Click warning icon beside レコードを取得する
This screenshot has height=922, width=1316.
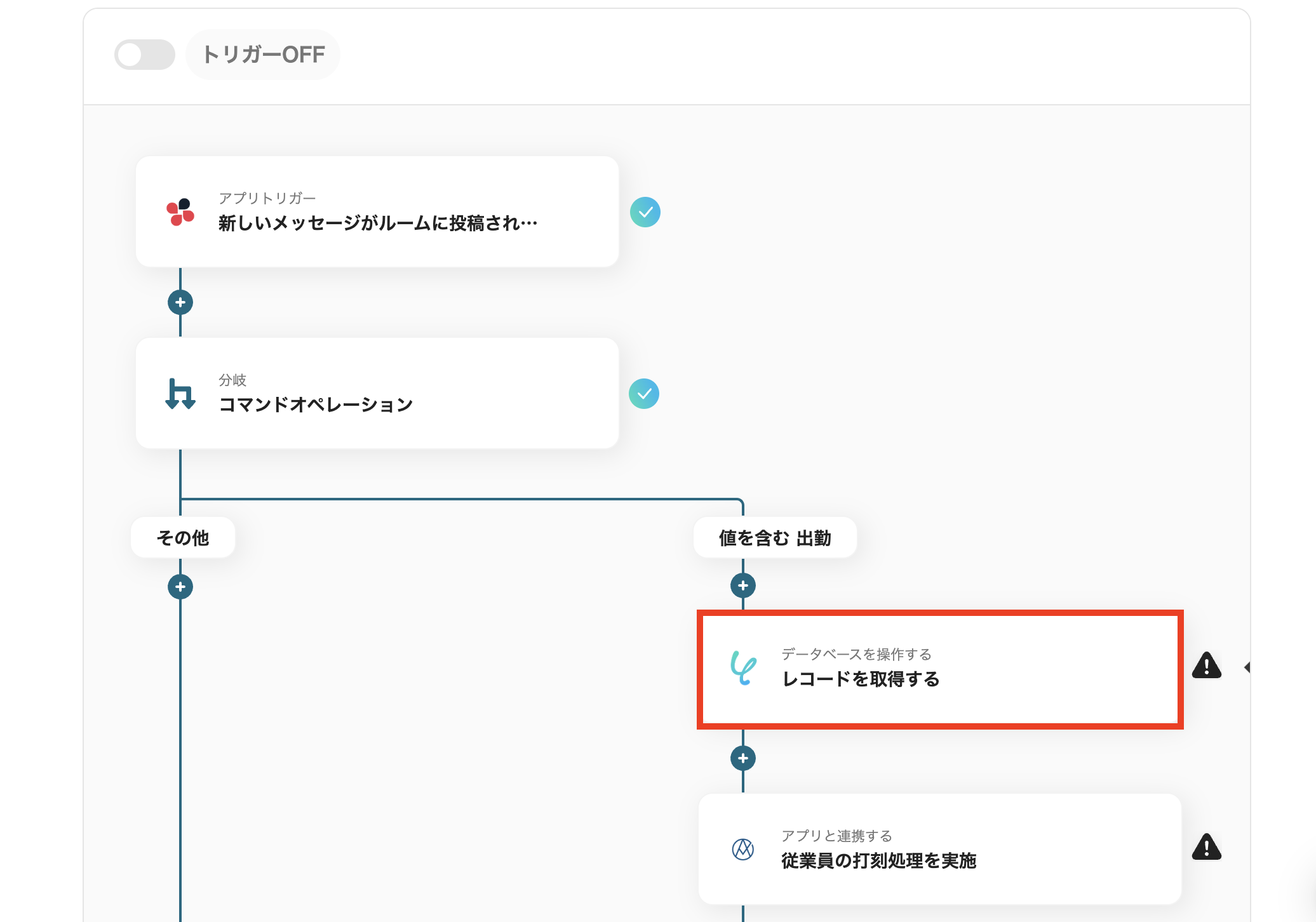[x=1206, y=666]
